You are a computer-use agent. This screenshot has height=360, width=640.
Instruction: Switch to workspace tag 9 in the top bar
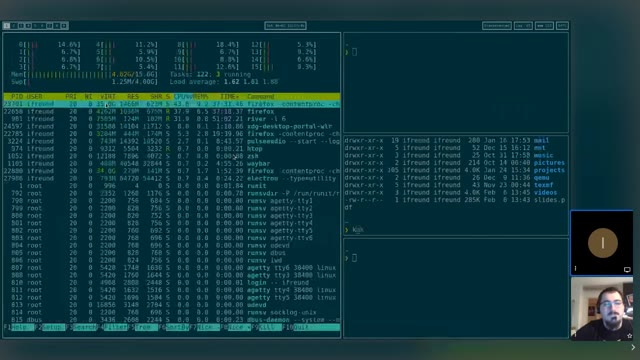coord(64,26)
